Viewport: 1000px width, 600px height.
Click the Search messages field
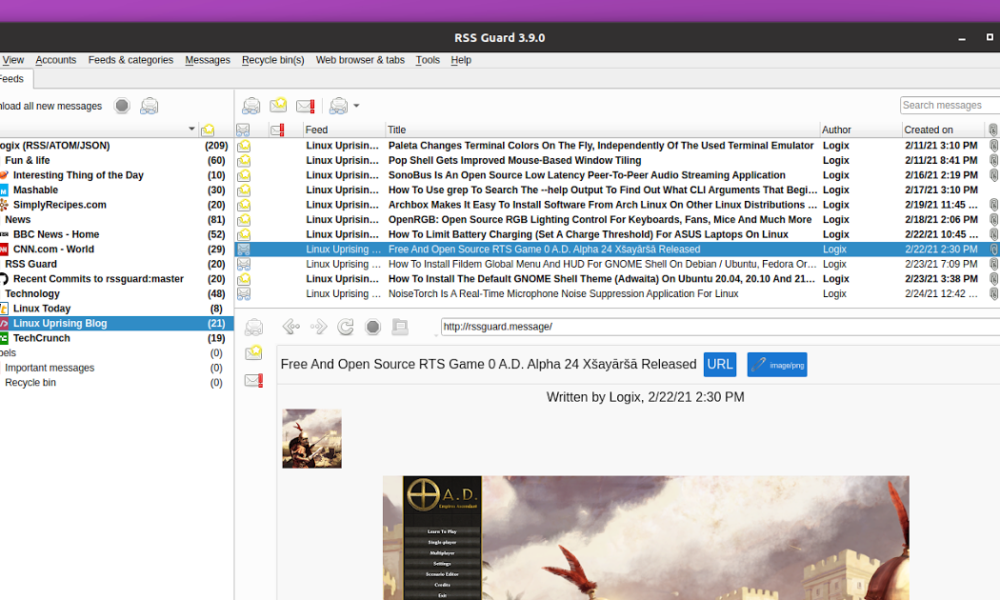pos(950,105)
